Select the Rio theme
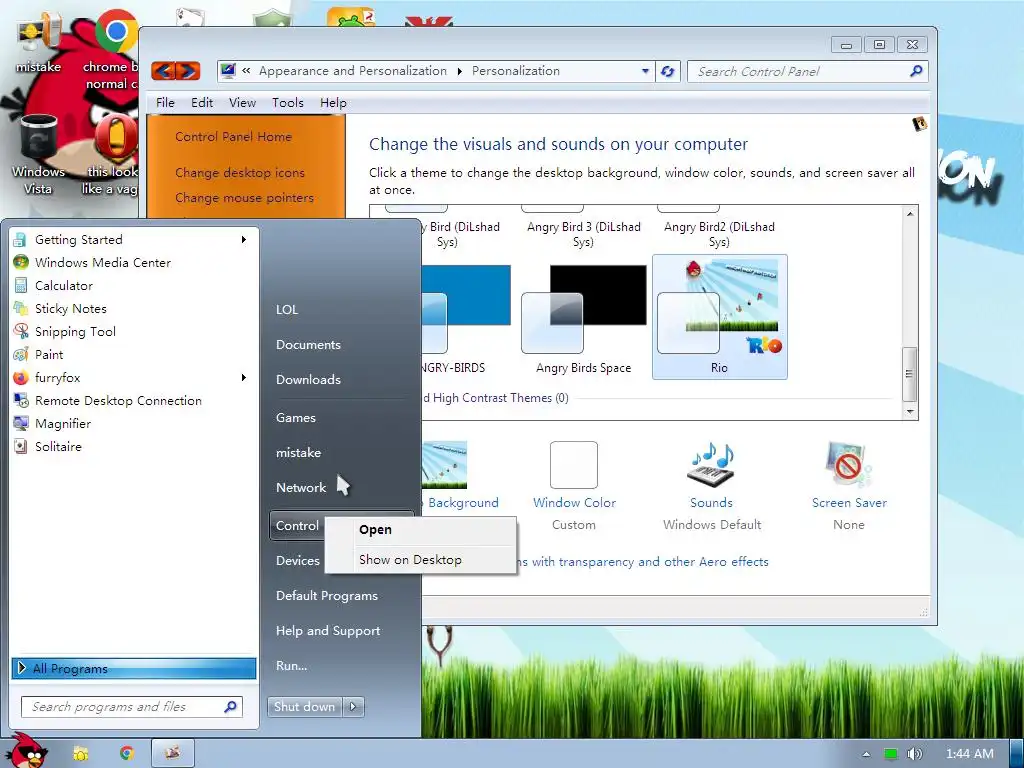The height and width of the screenshot is (768, 1024). coord(719,317)
